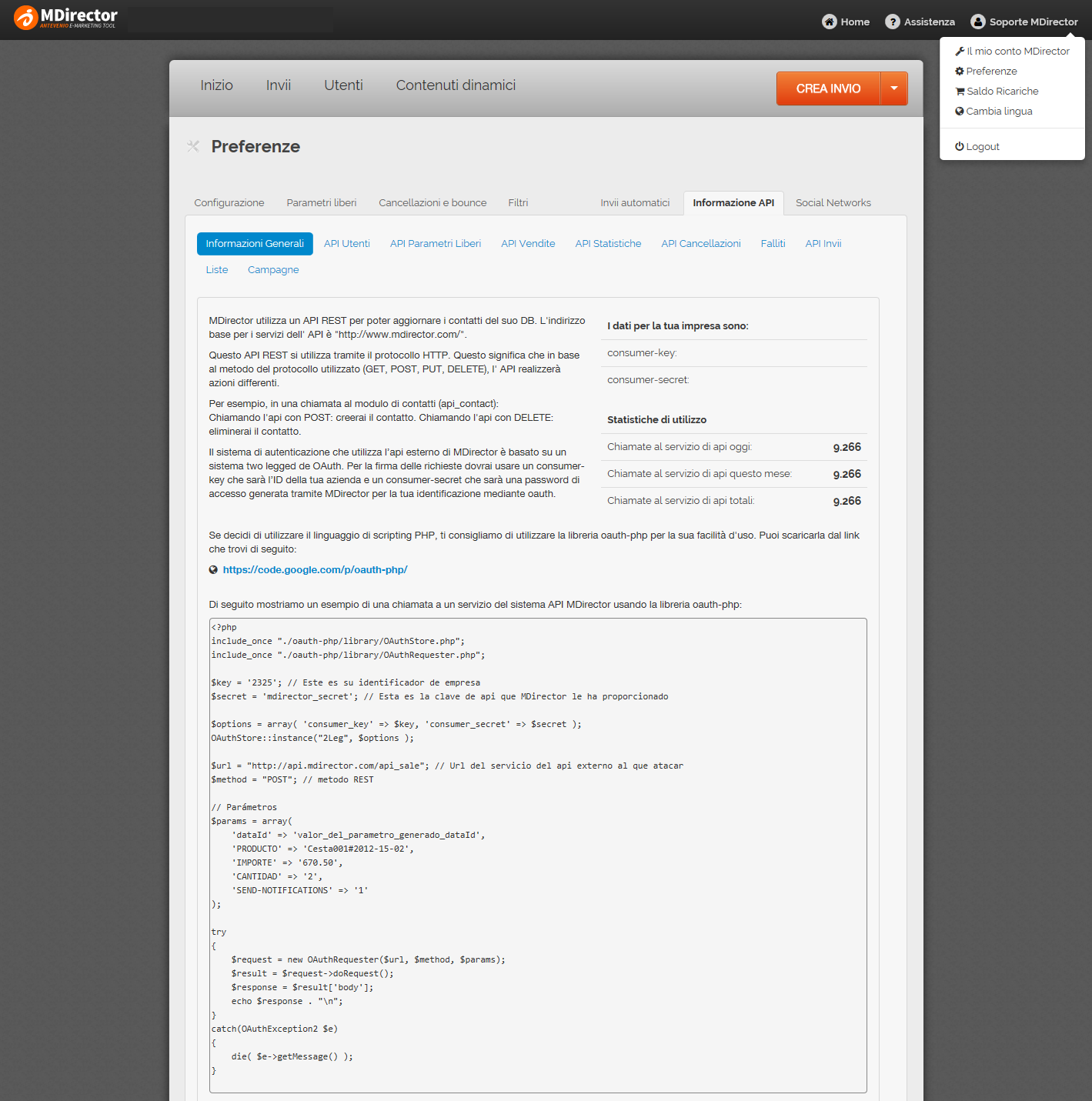Click the 'Chiamate al servizio di api totali' row
The width and height of the screenshot is (1092, 1101).
tap(734, 501)
